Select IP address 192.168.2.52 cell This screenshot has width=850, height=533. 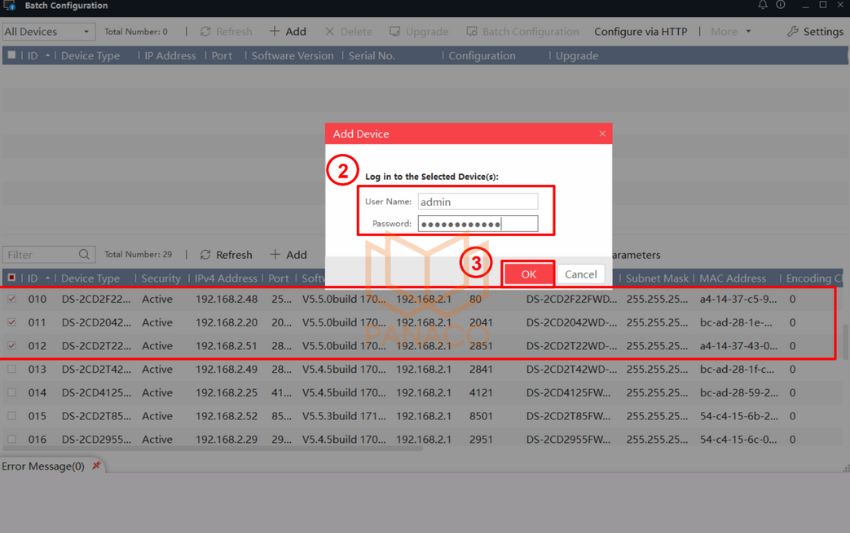click(227, 415)
